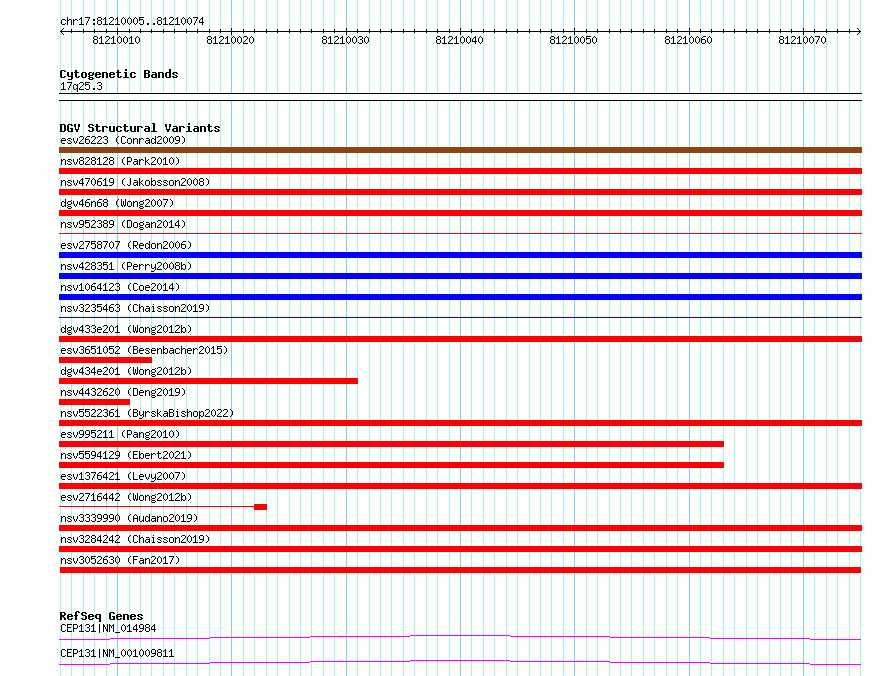Click the right arrow of the ruler
The height and width of the screenshot is (676, 890).
point(859,31)
